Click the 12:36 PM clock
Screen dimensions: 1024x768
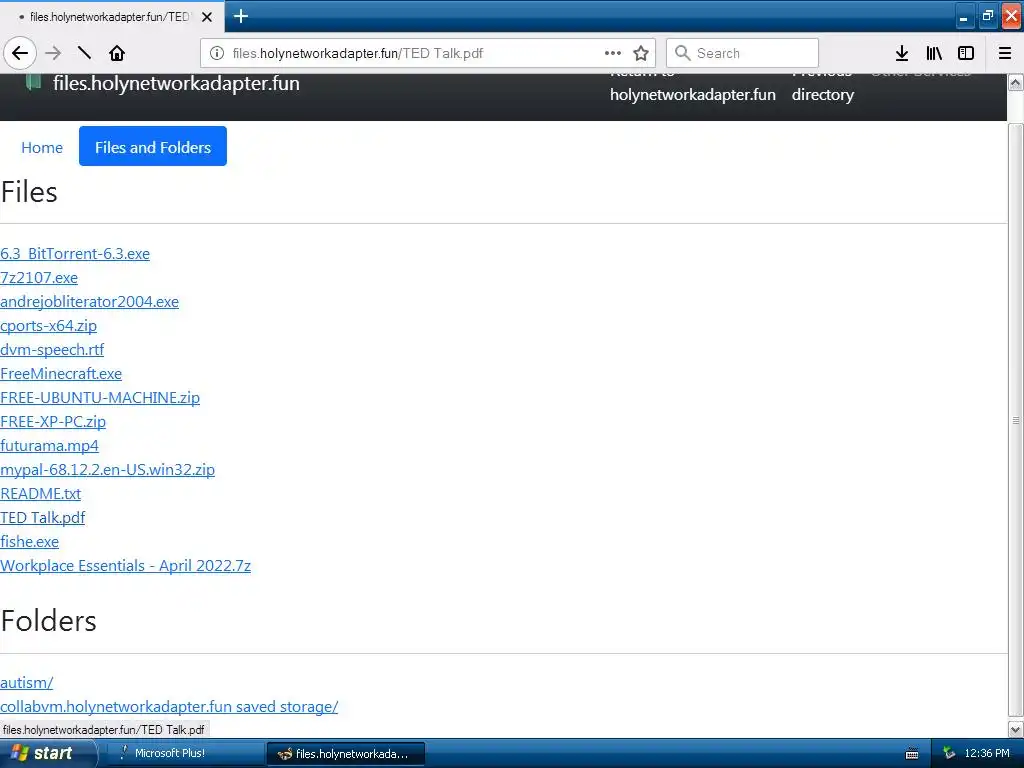(987, 754)
